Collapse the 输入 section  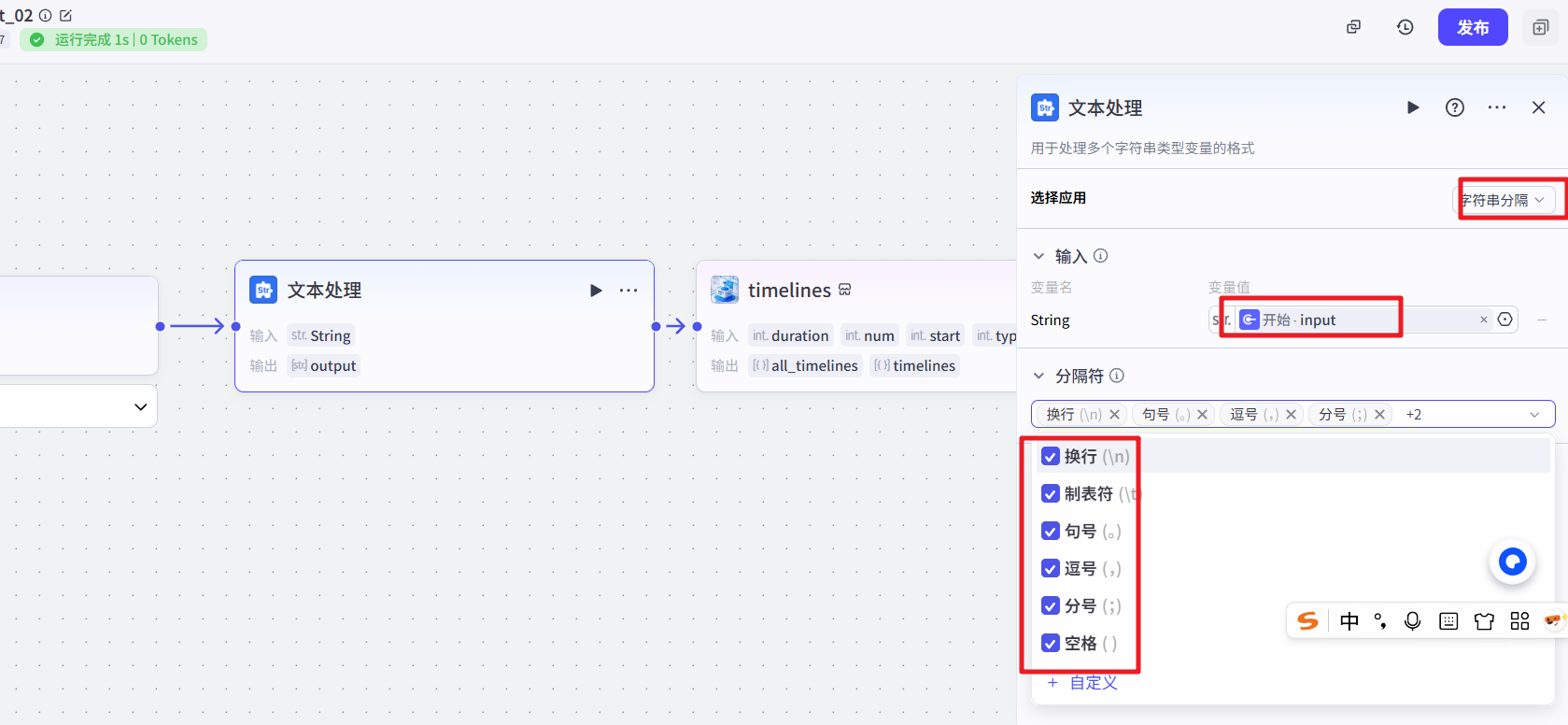pos(1038,256)
